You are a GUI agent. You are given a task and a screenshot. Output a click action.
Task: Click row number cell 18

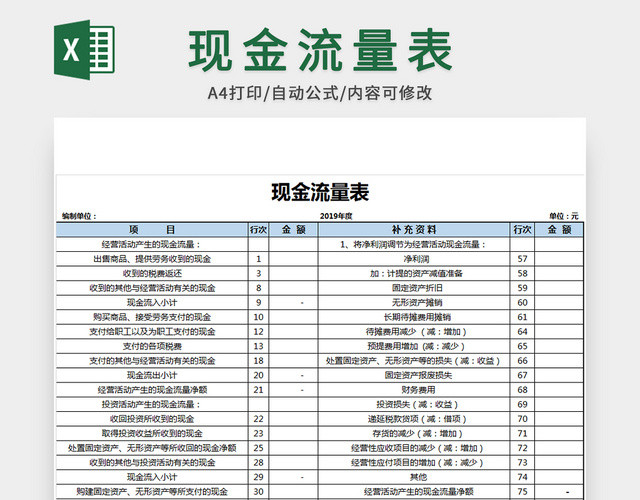point(258,361)
